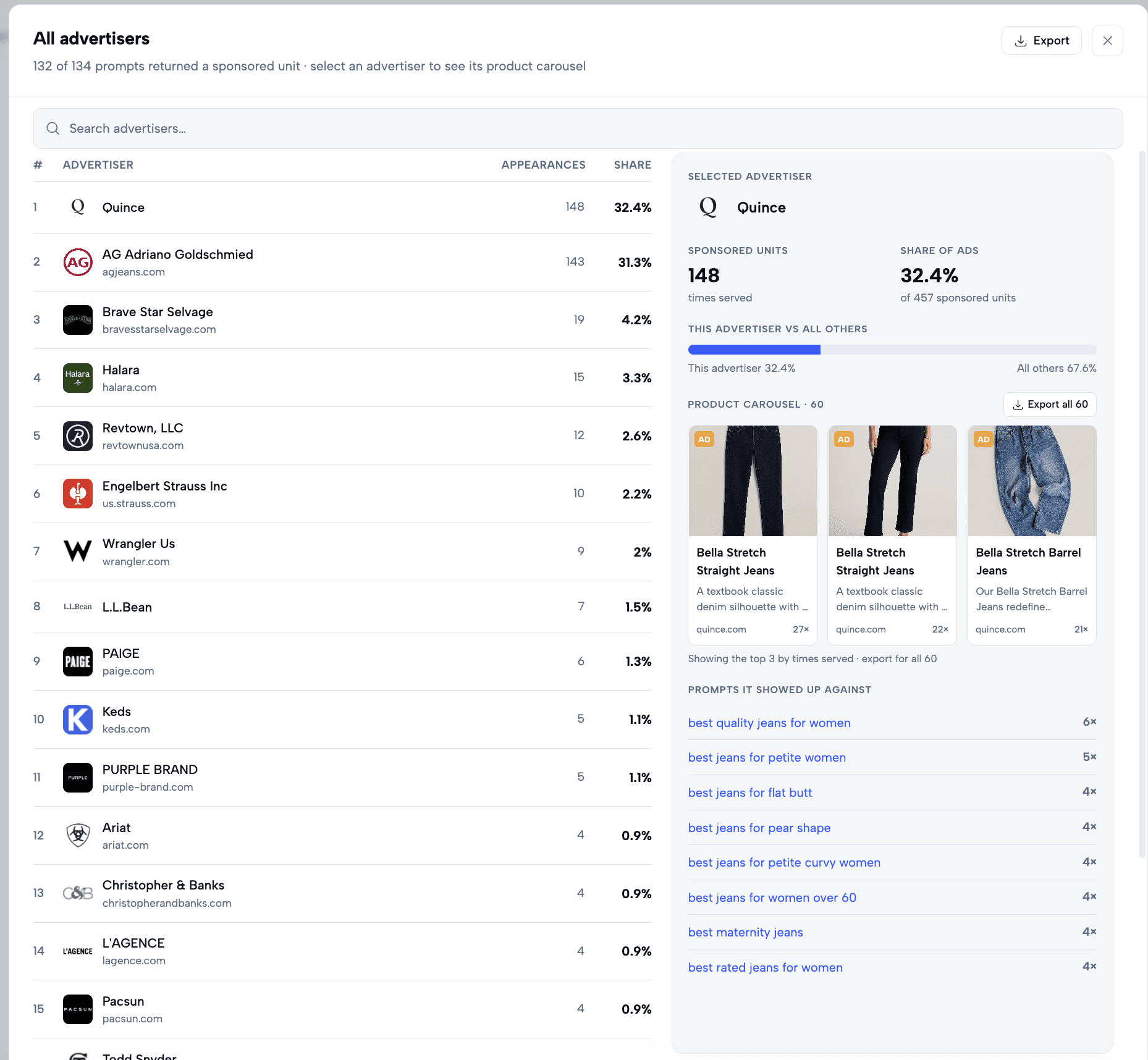Click the agjeans.com domain text

133,272
